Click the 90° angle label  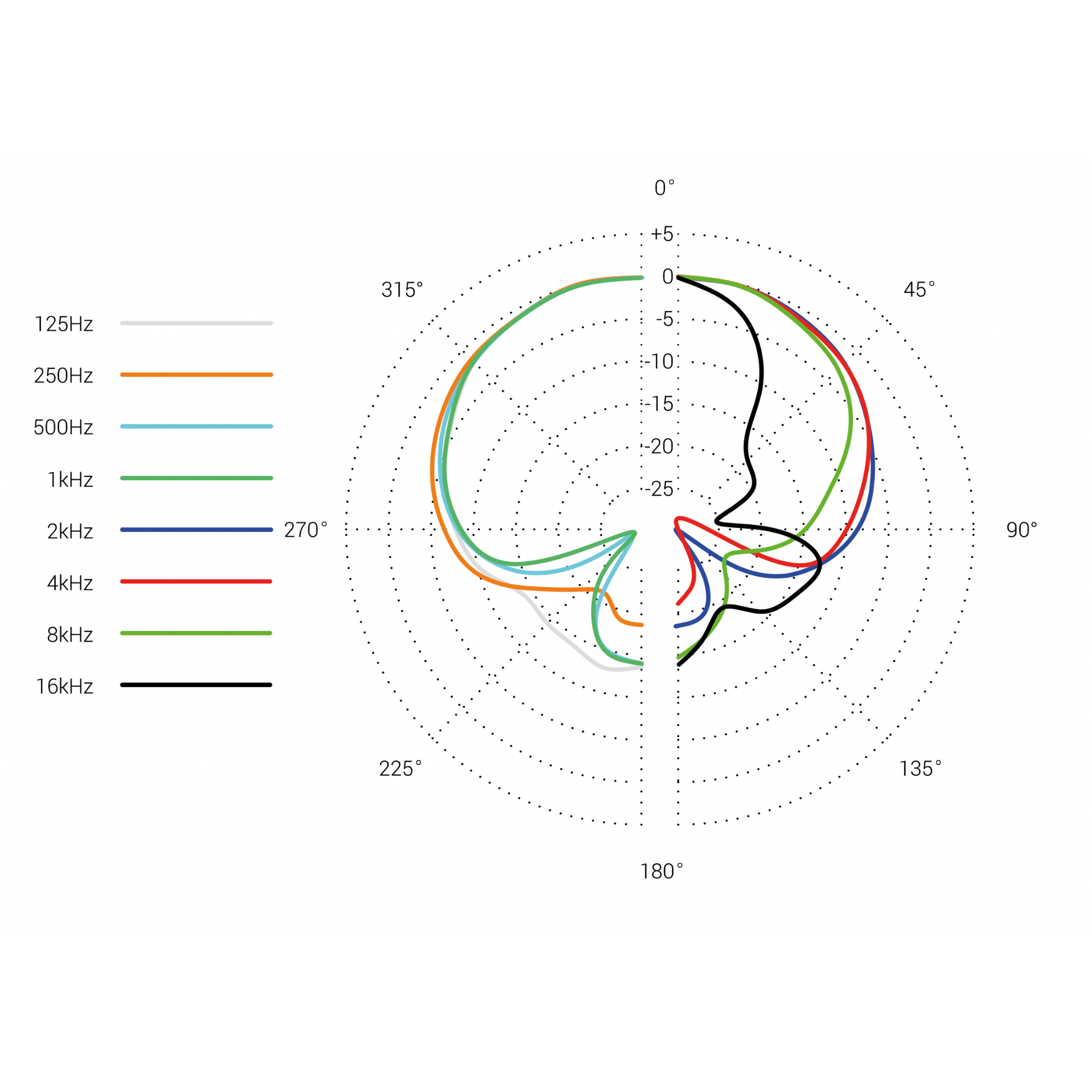(1021, 530)
